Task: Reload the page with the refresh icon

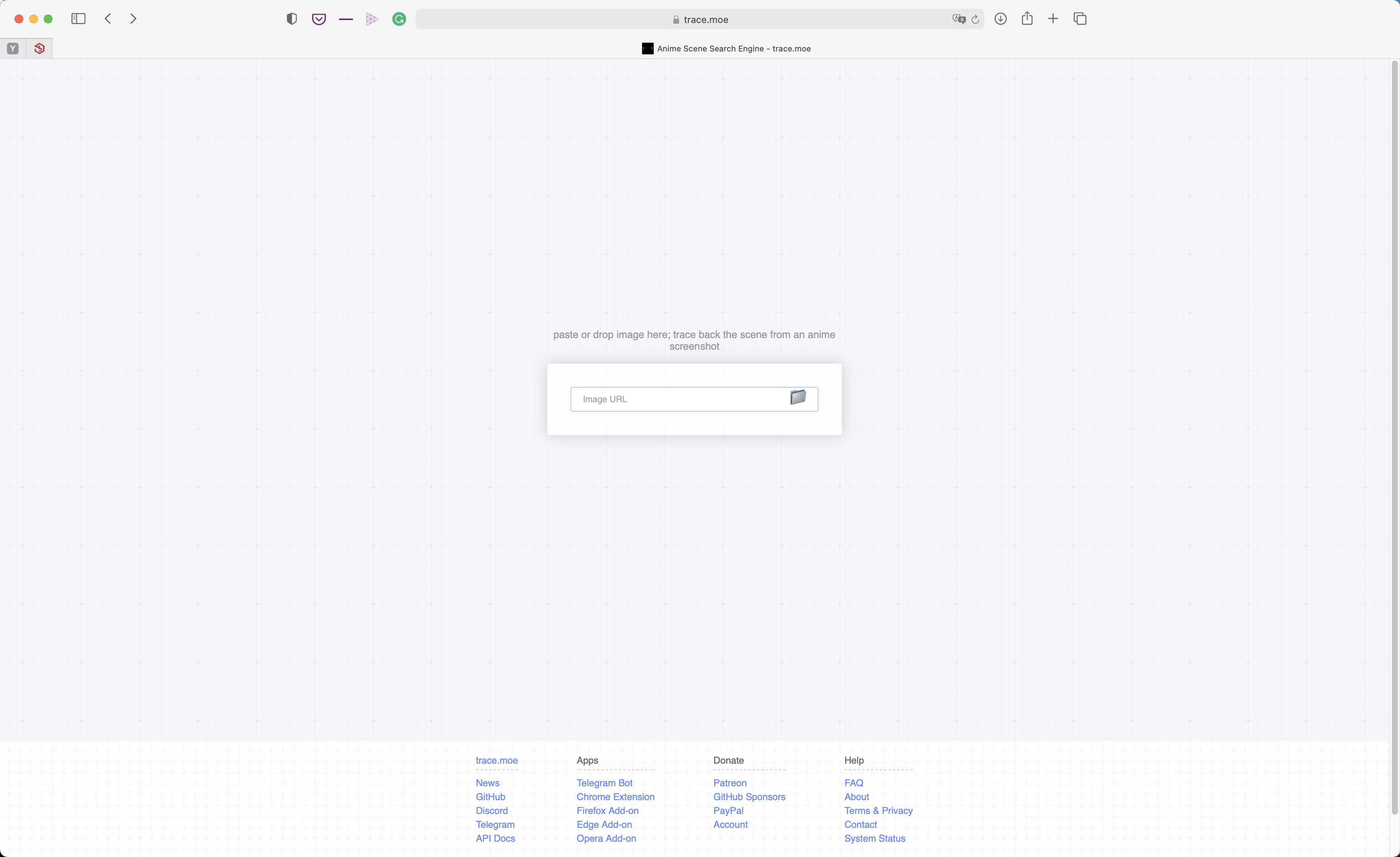Action: (x=975, y=19)
